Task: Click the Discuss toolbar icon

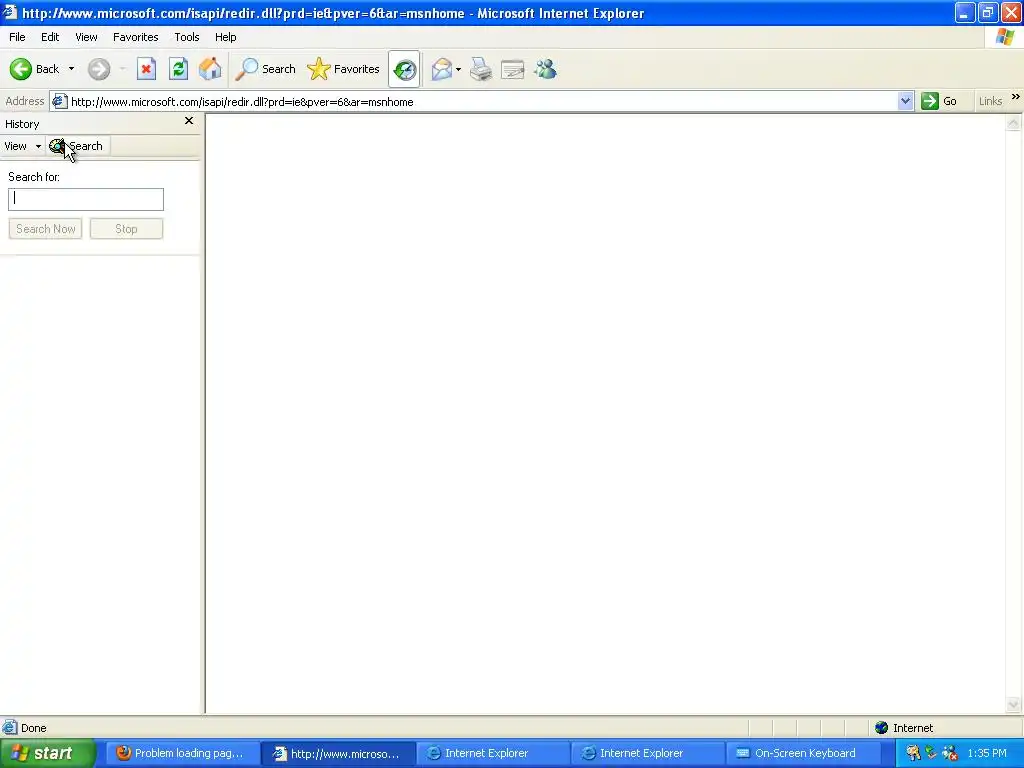Action: [x=513, y=69]
